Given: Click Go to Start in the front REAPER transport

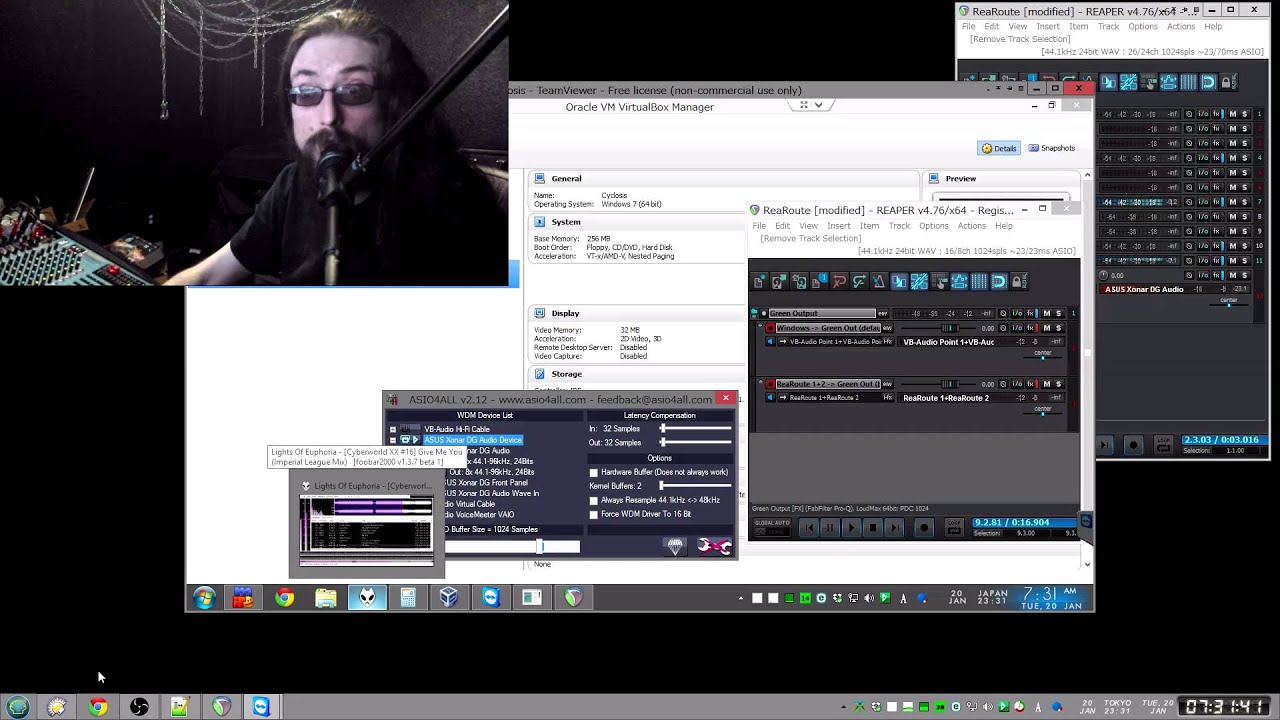Looking at the screenshot, I should point(808,527).
